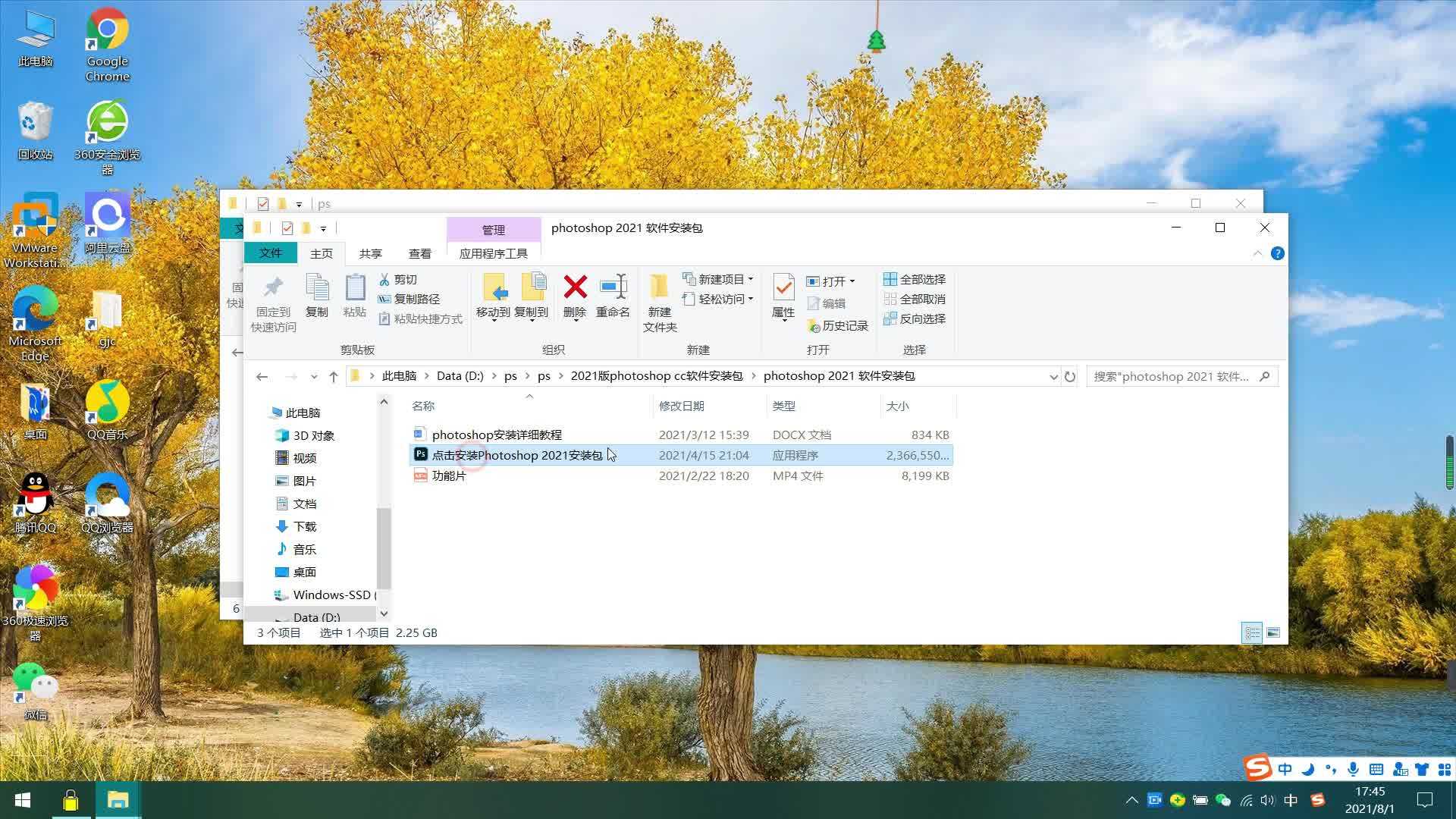Open the Windows Start menu
The height and width of the screenshot is (819, 1456).
coord(23,800)
